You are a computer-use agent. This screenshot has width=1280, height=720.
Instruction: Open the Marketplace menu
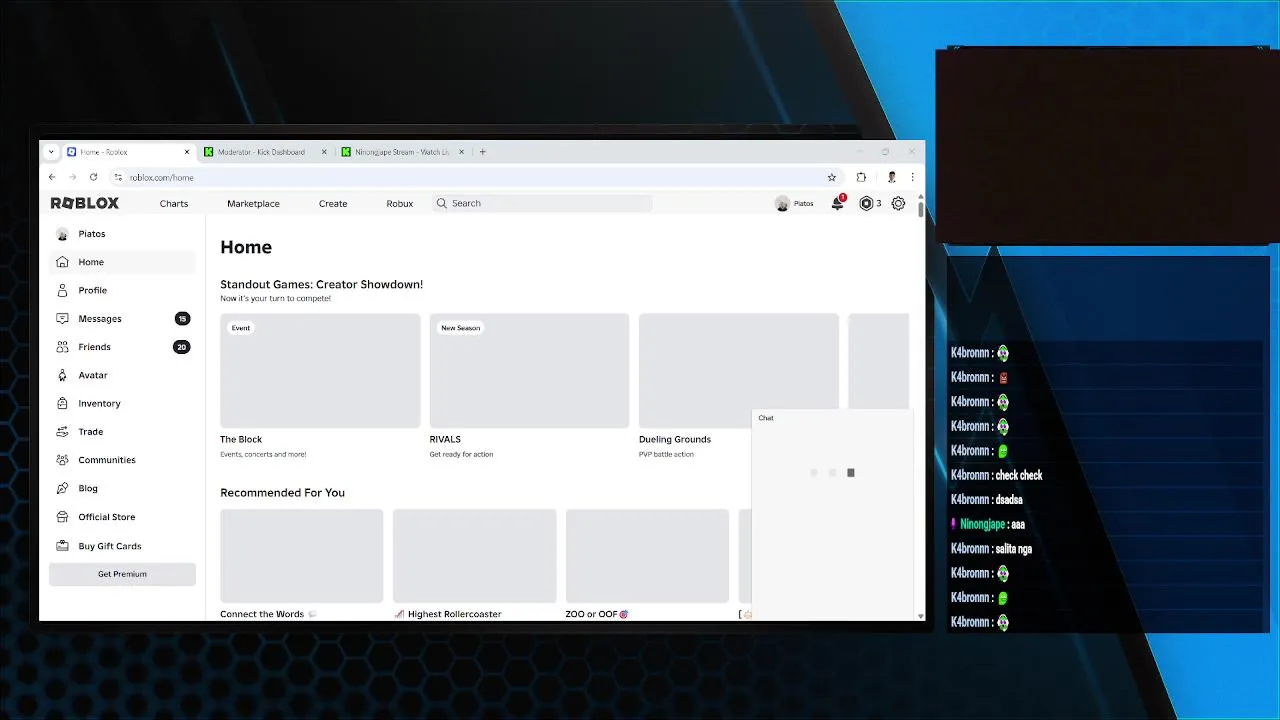(253, 203)
